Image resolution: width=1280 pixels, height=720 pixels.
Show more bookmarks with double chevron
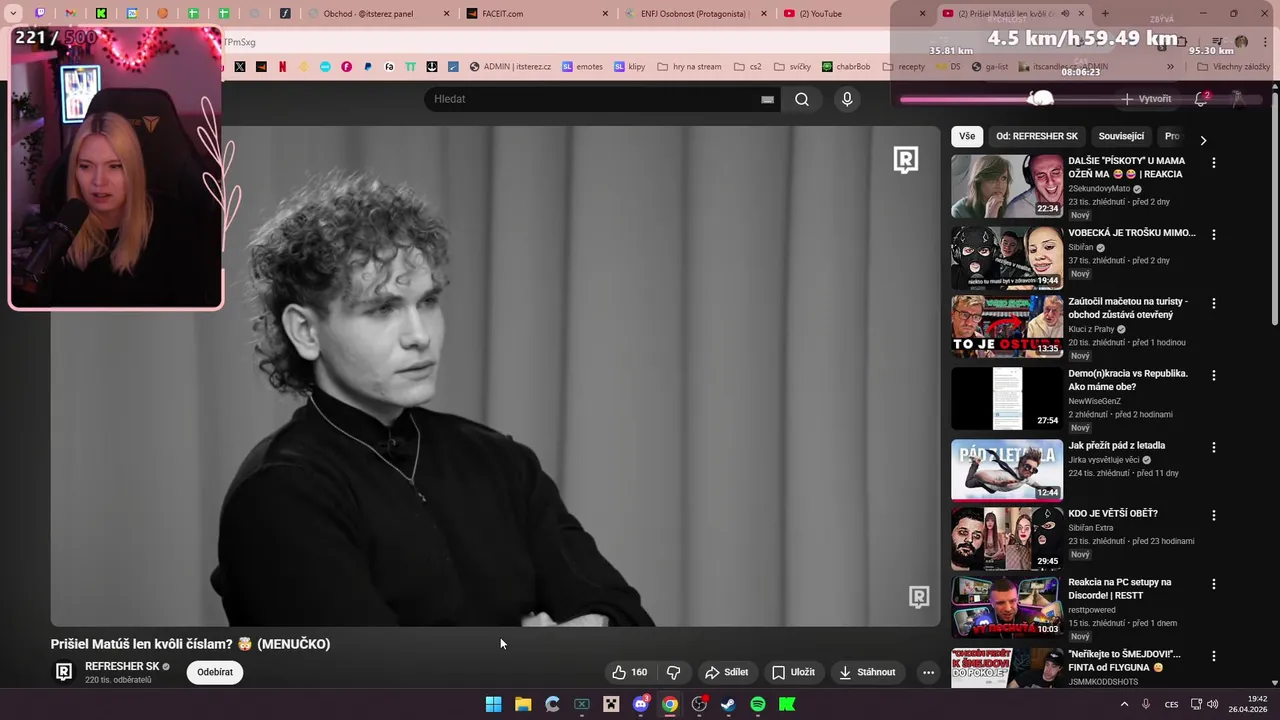pyautogui.click(x=1170, y=67)
